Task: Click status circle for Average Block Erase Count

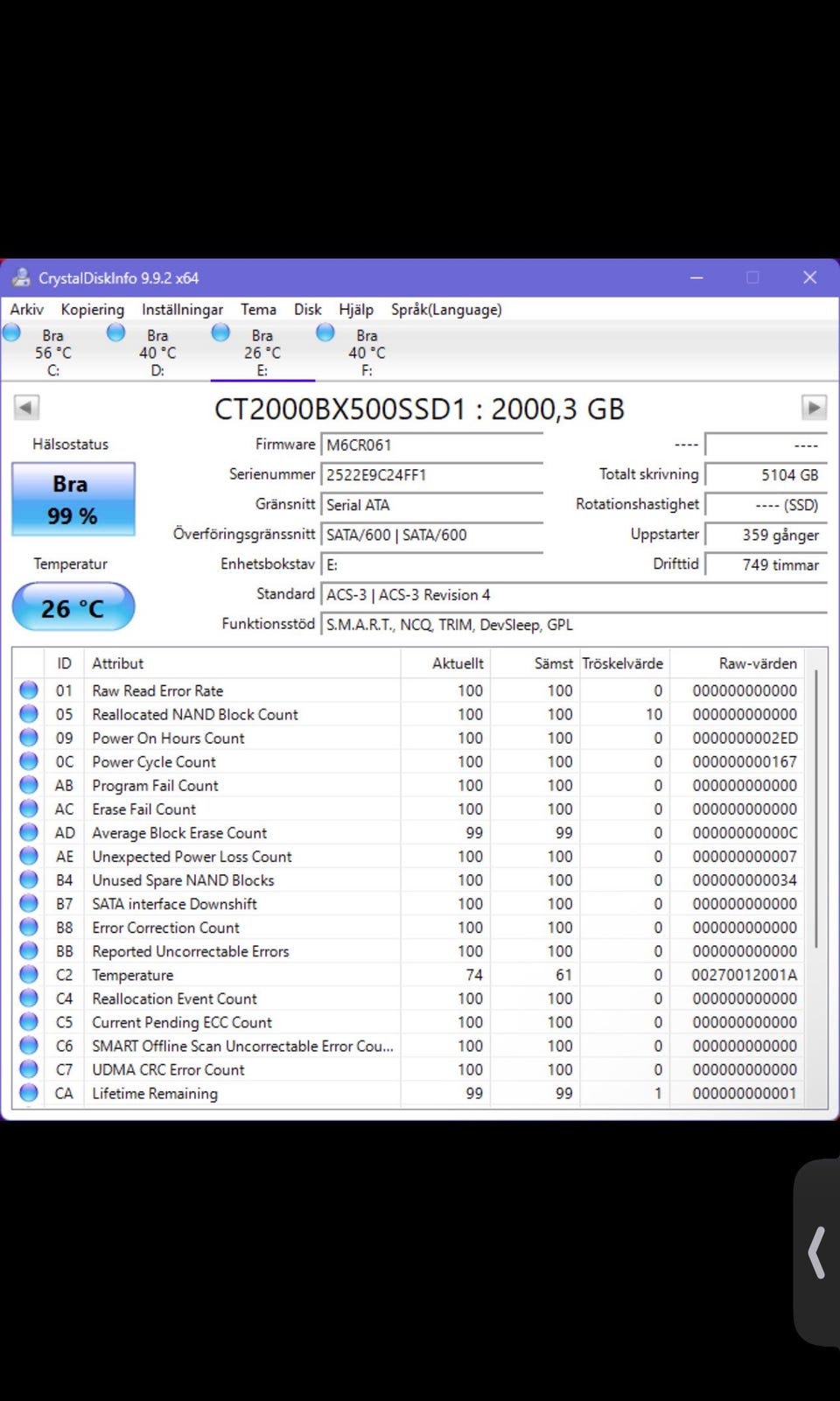Action: 29,832
